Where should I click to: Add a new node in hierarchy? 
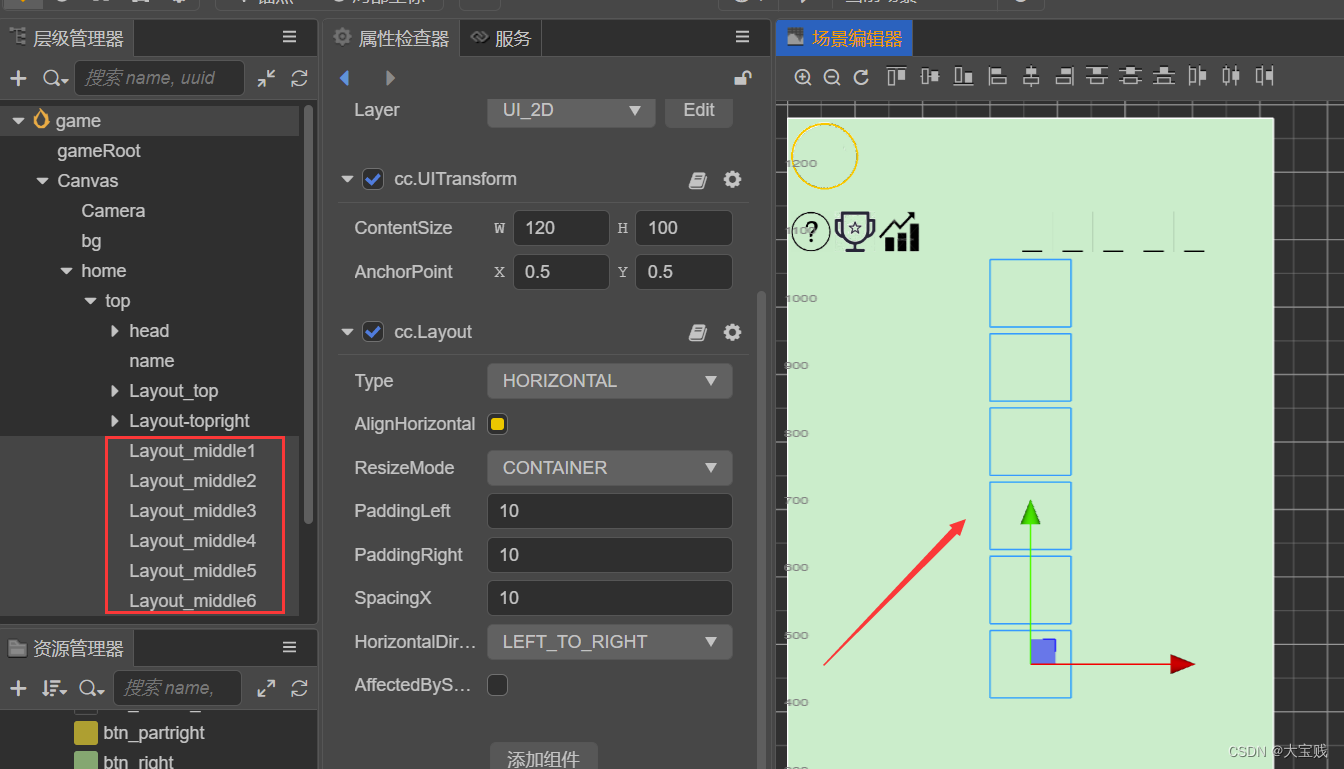click(x=18, y=78)
